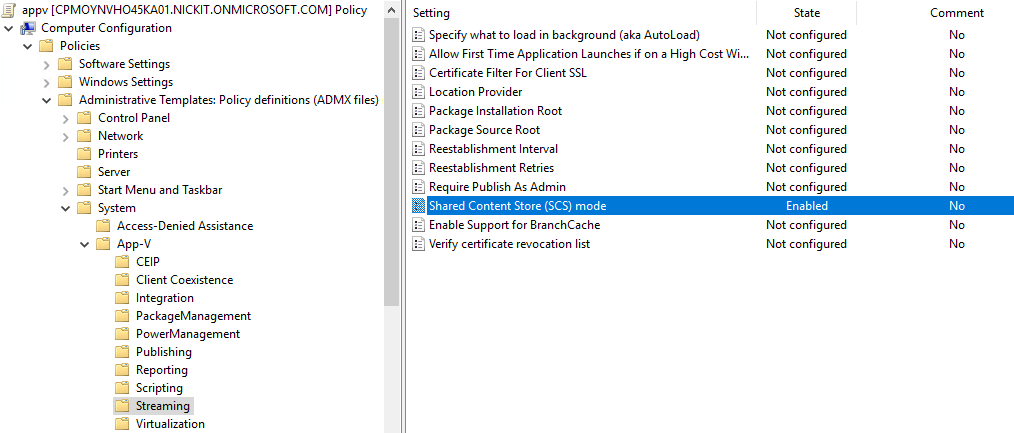This screenshot has width=1014, height=433.
Task: Click the Streaming folder icon
Action: (122, 407)
